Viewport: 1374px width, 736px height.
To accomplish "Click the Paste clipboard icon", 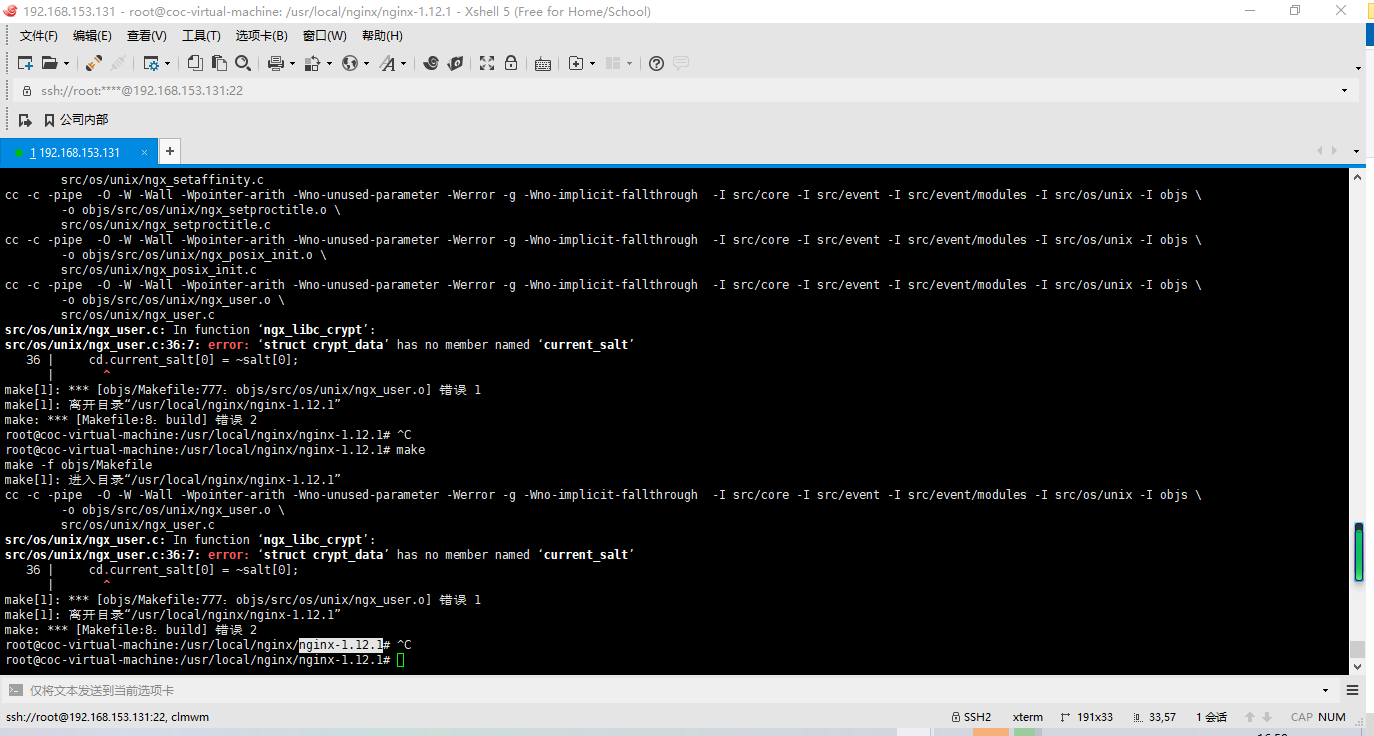I will pyautogui.click(x=218, y=63).
